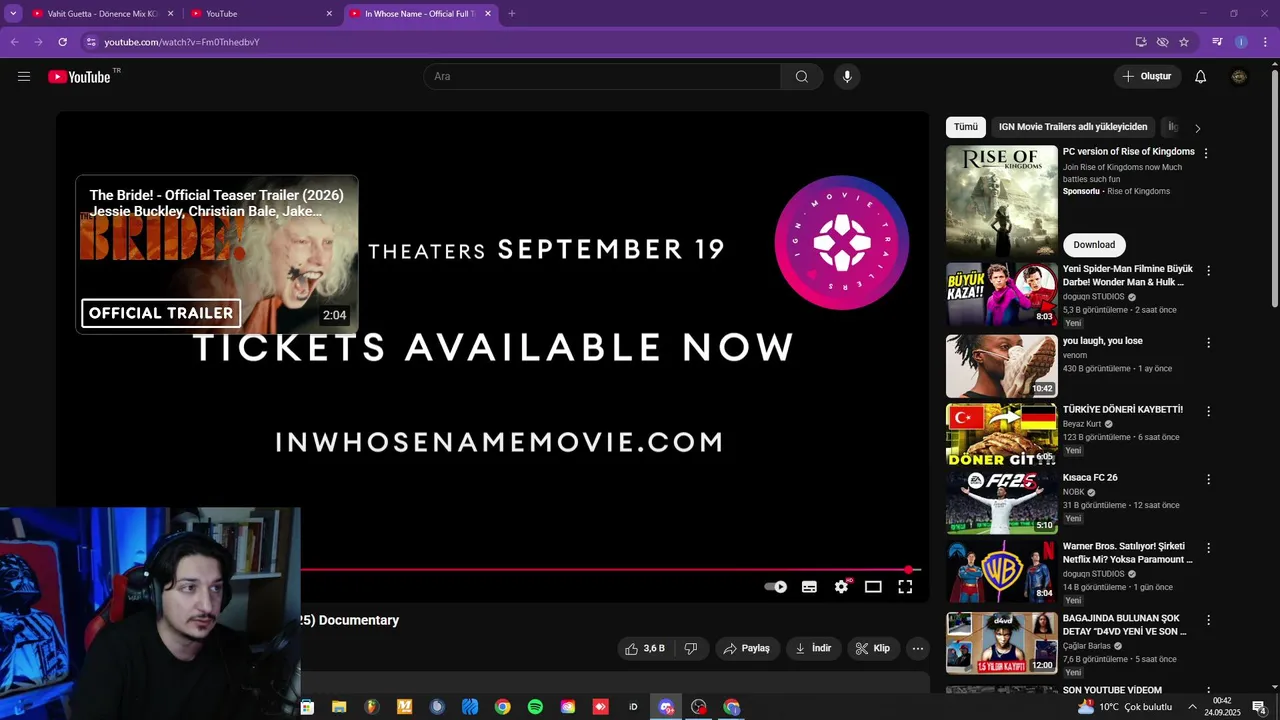Open Spotify from the taskbar

[x=535, y=707]
